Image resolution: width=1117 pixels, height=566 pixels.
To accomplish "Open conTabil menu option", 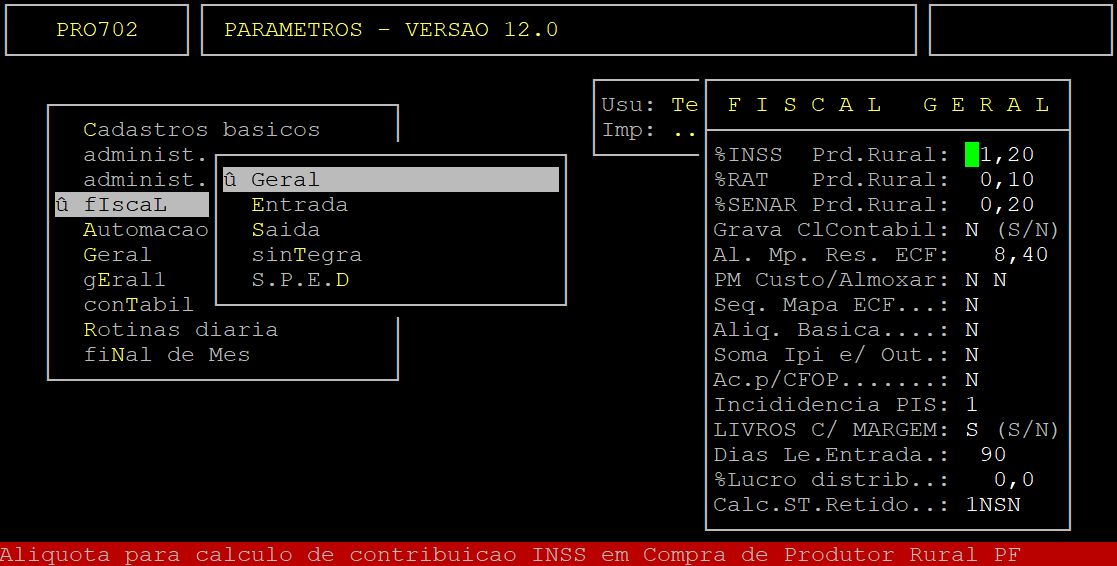I will click(138, 305).
